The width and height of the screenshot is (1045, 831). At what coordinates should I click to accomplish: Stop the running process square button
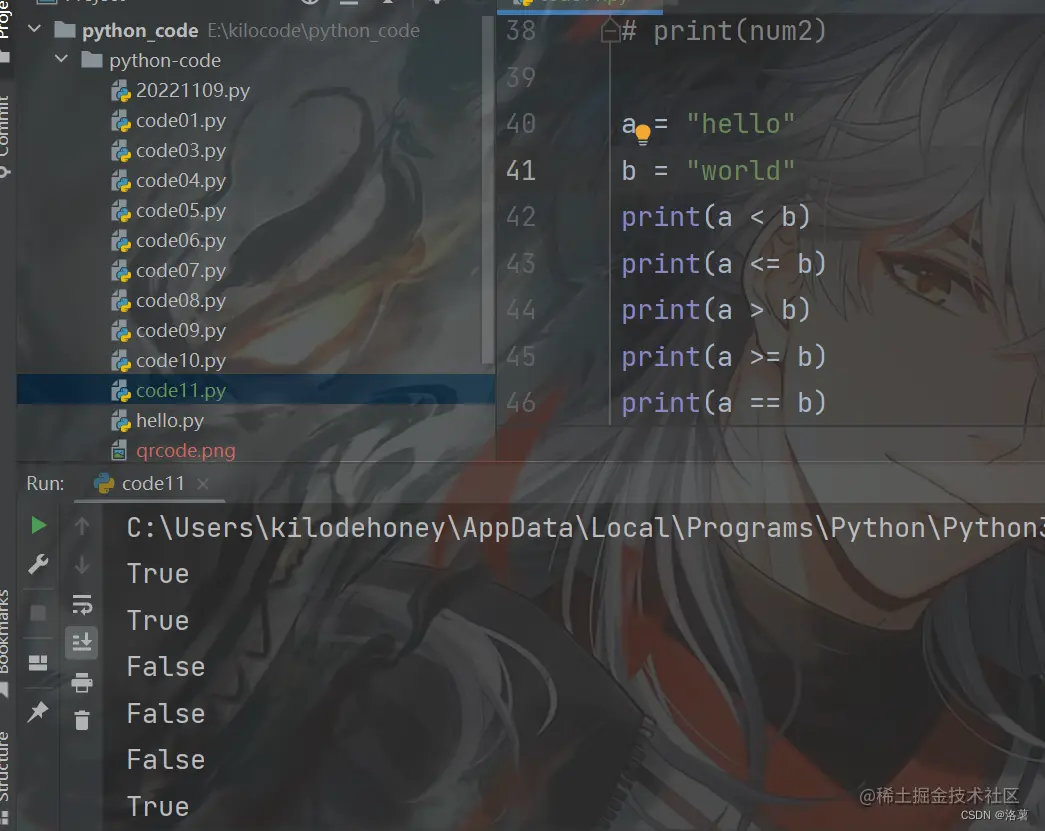tap(38, 613)
